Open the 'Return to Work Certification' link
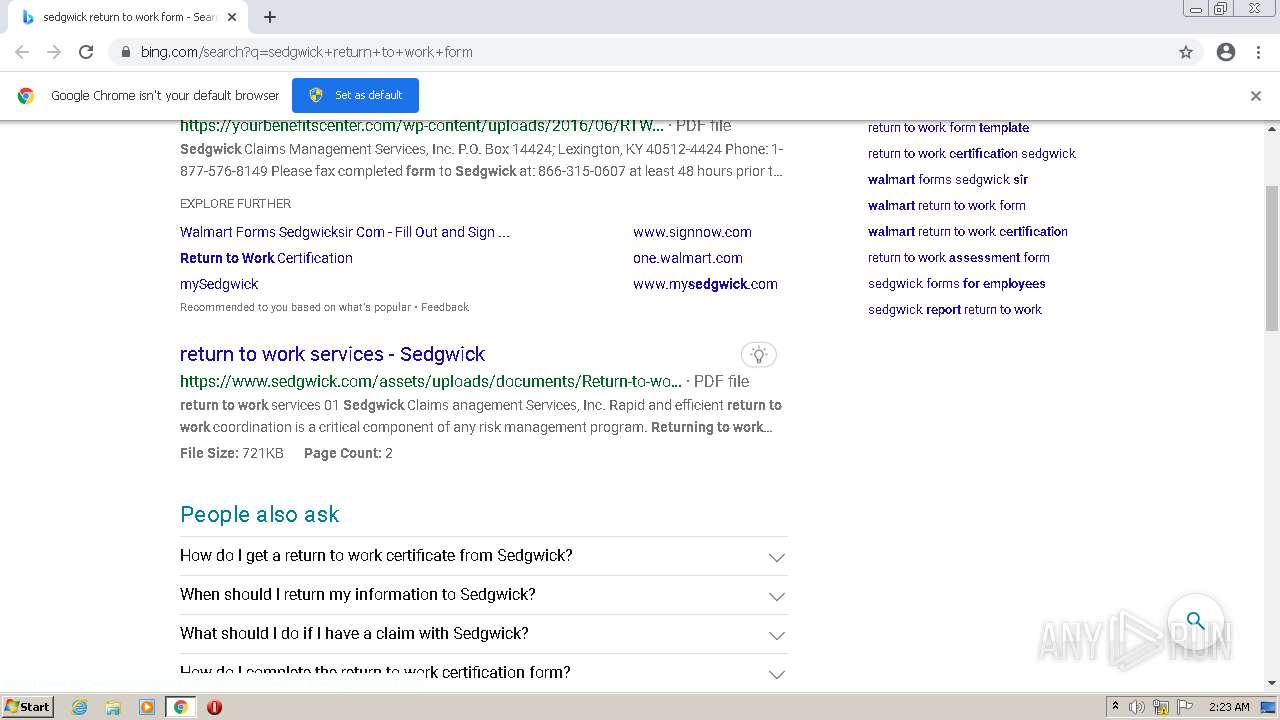Screen dimensions: 1280x720 (266, 258)
